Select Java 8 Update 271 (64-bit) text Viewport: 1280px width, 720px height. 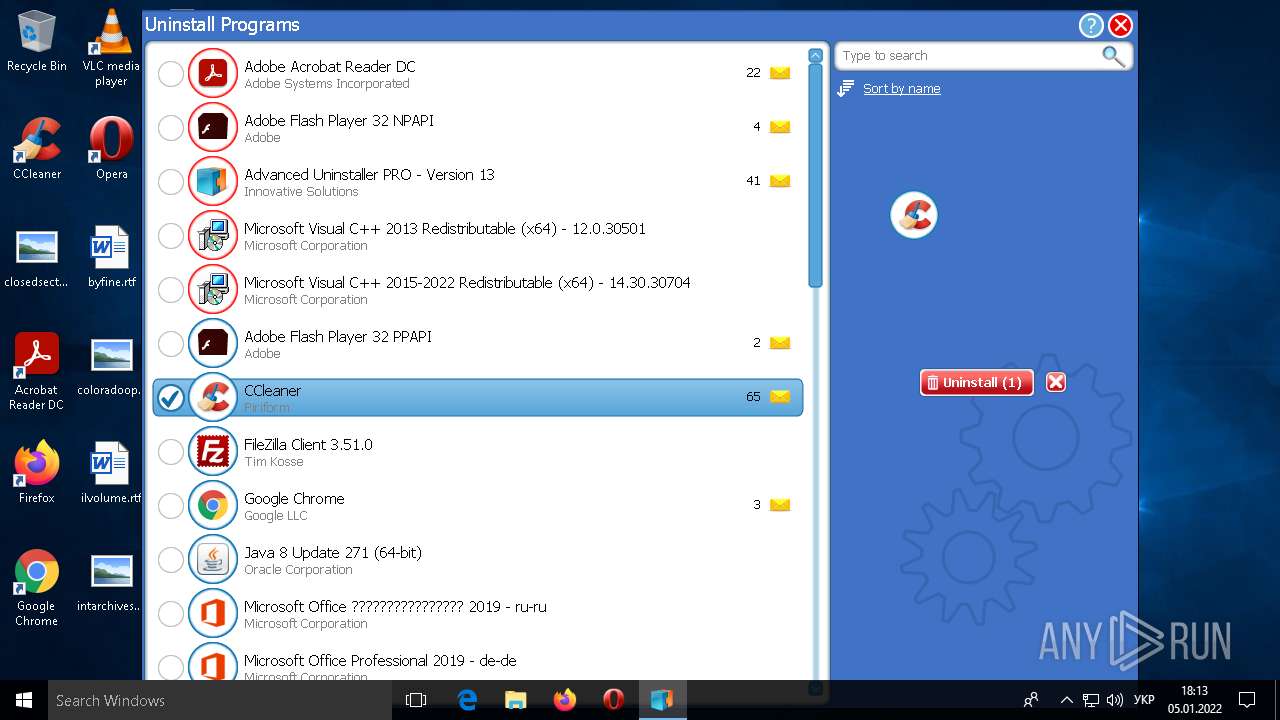(333, 552)
